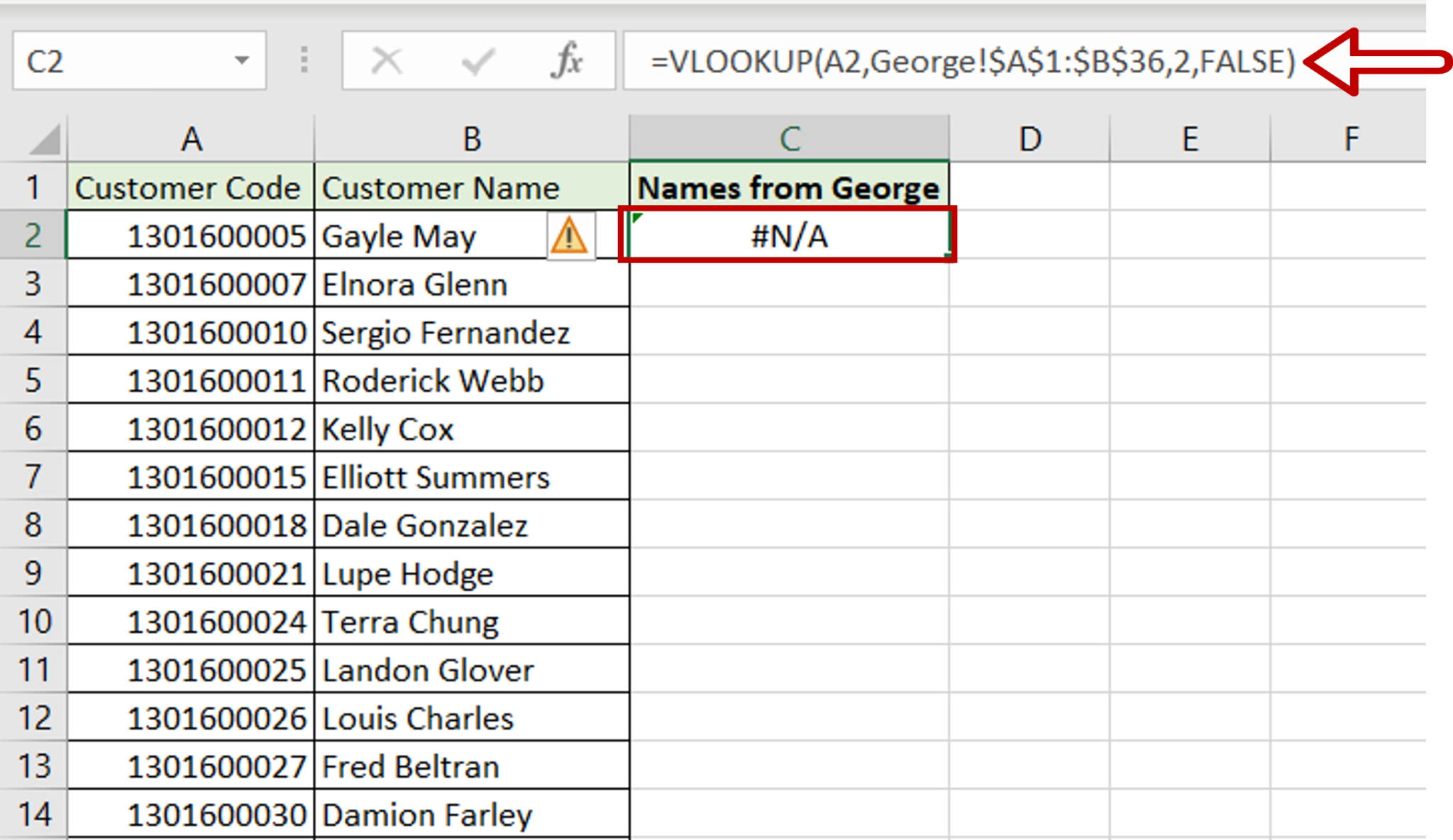Viewport: 1453px width, 840px height.
Task: Select the Fred Beltran cell
Action: point(472,766)
